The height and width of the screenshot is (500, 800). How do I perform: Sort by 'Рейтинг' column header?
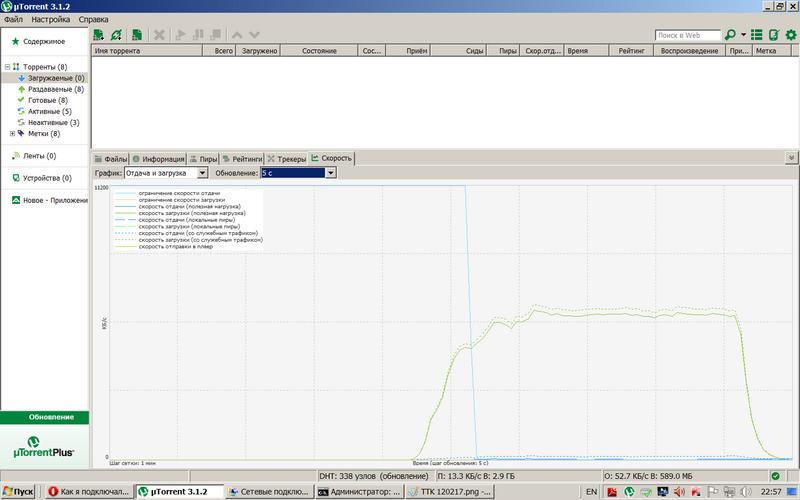click(x=631, y=51)
